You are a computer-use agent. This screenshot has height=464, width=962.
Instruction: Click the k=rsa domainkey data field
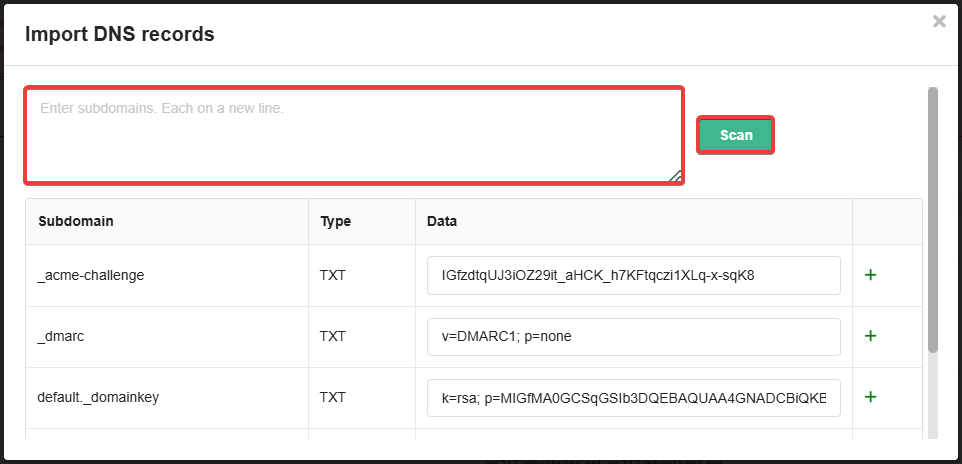tap(634, 398)
